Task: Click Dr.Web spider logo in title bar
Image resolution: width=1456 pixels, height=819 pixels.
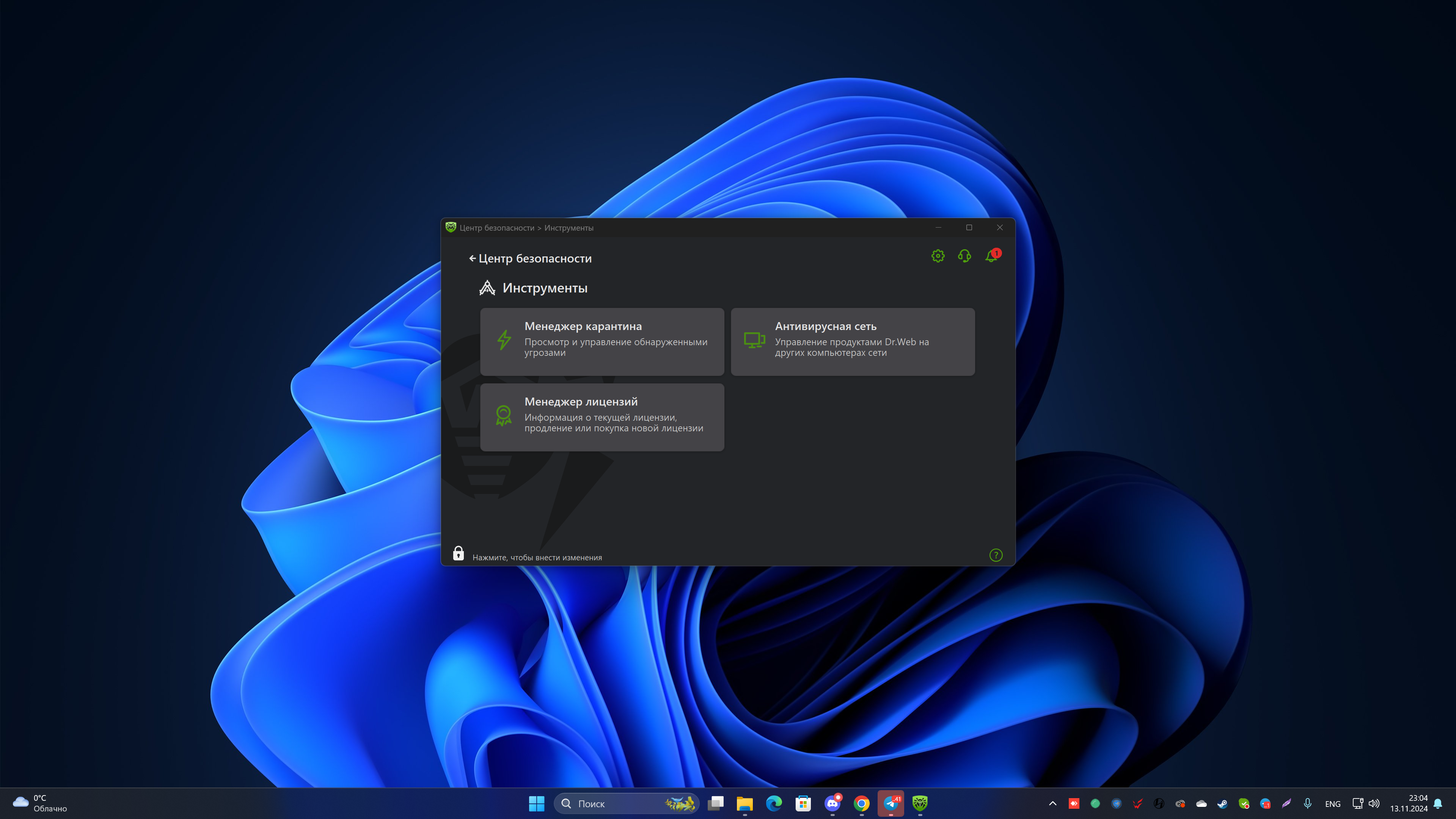Action: (x=451, y=227)
